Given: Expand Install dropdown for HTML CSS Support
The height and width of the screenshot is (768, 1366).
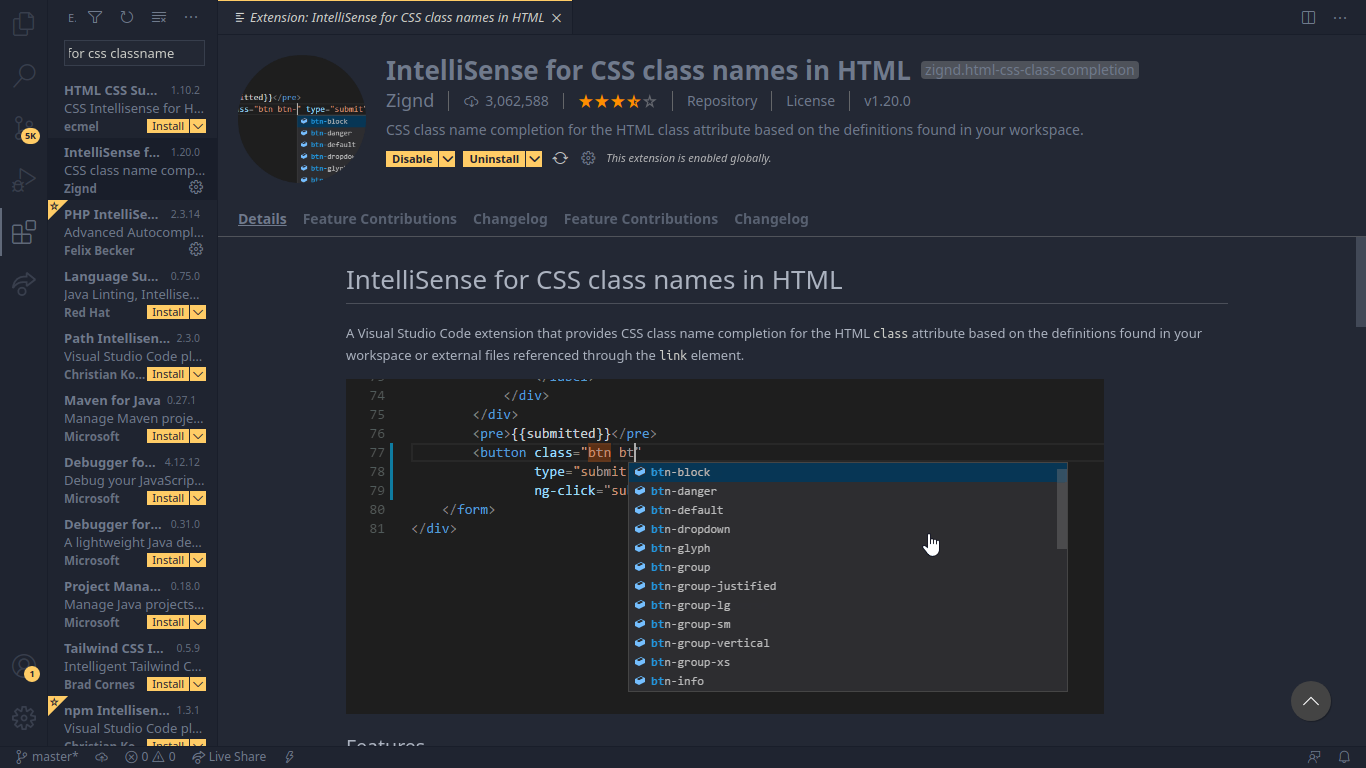Looking at the screenshot, I should click(x=198, y=126).
